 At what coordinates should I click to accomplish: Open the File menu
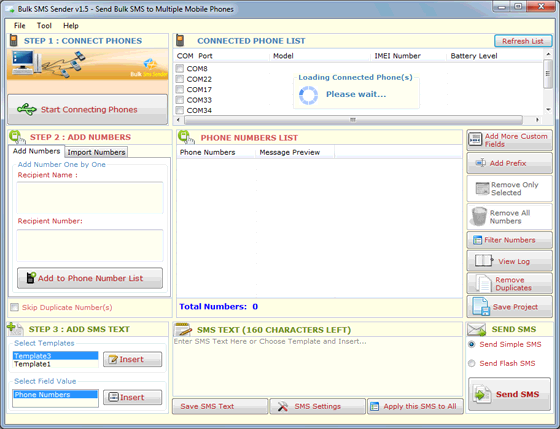[x=20, y=26]
